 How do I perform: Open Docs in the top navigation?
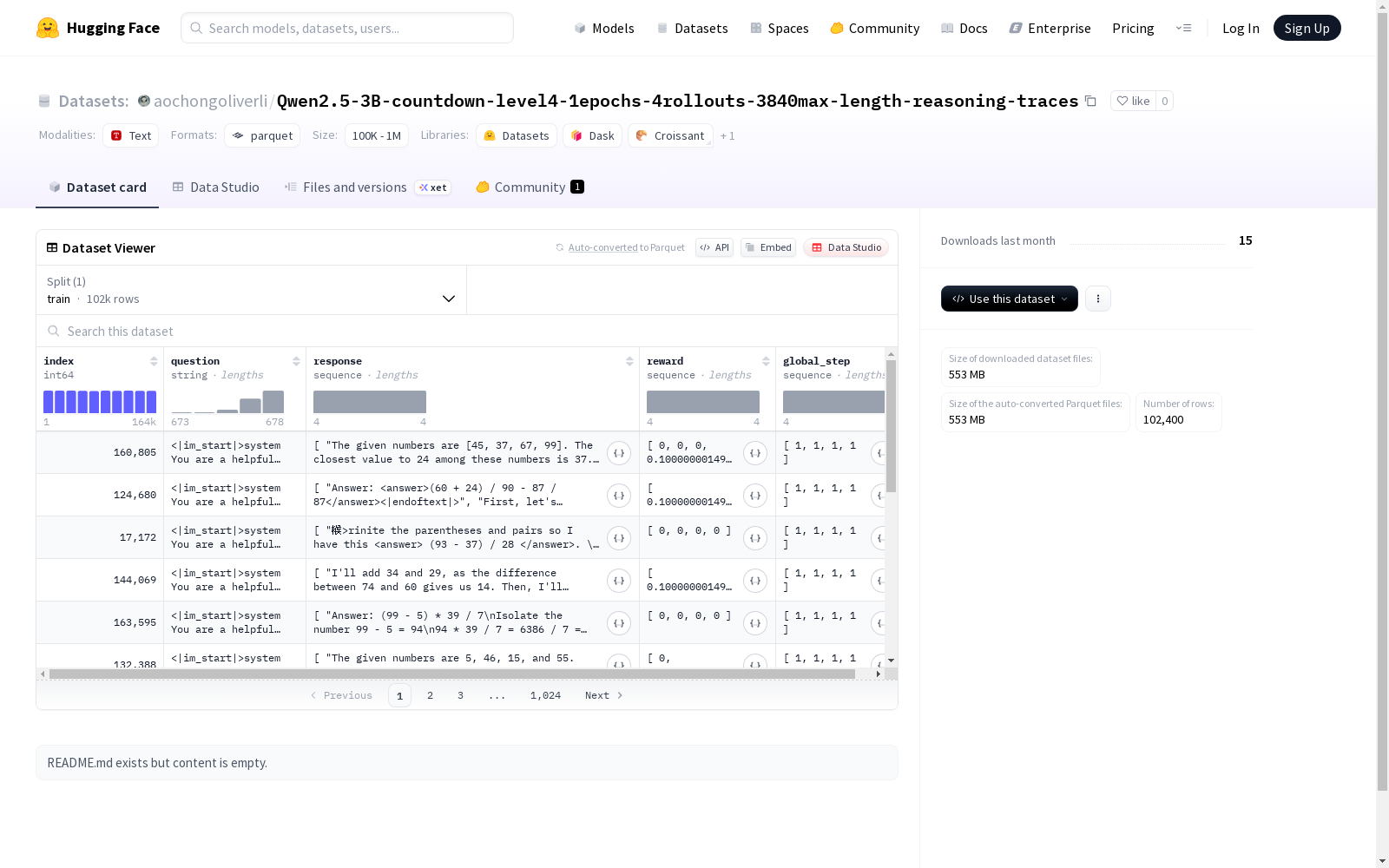[x=964, y=28]
